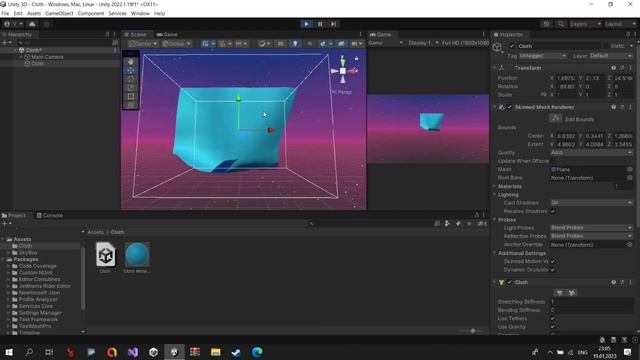Open the Tag dropdown
This screenshot has height=360, width=640.
point(542,56)
